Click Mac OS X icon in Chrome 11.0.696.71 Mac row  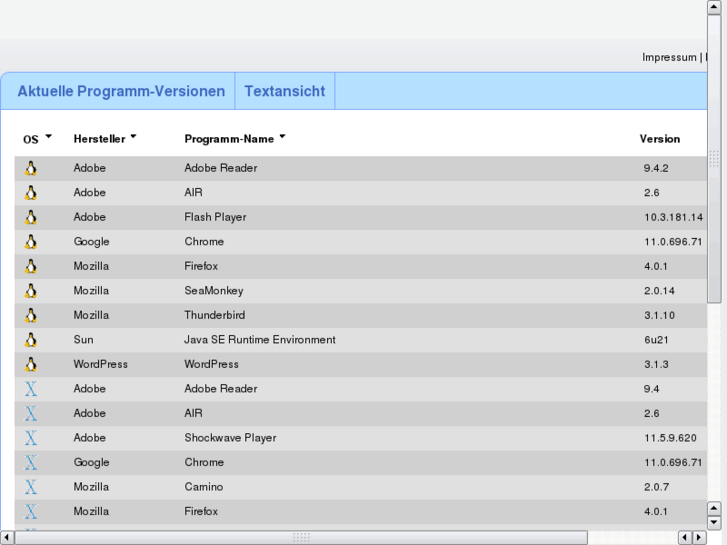[x=31, y=462]
